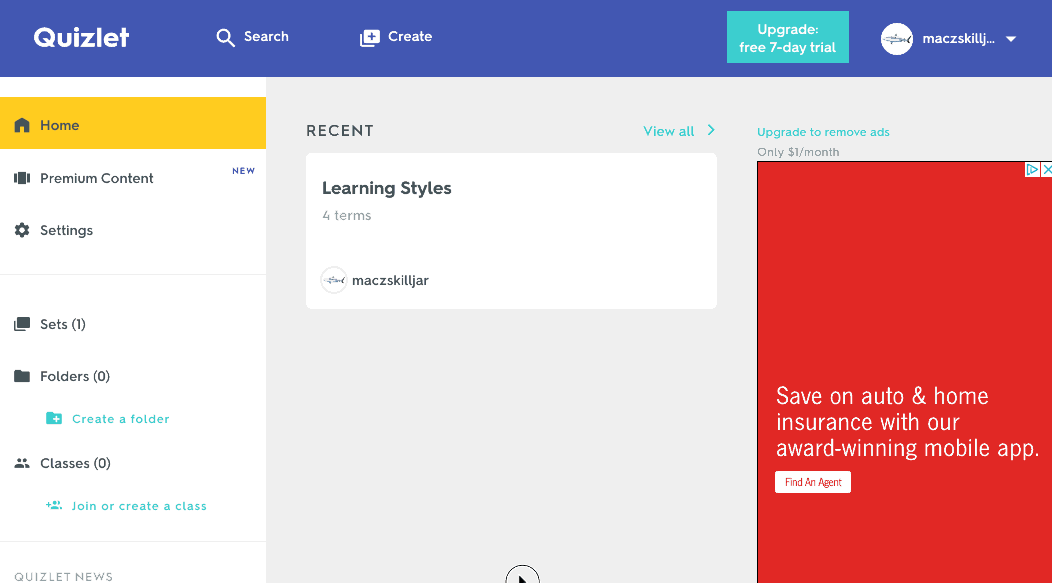Open Premium Content in sidebar
This screenshot has height=583, width=1052.
[96, 178]
